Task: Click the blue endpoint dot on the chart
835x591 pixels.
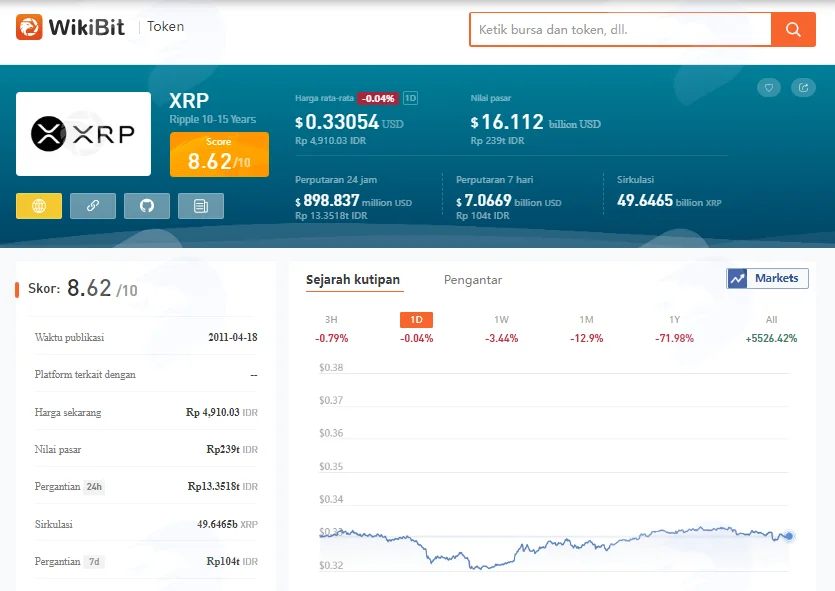Action: [x=789, y=536]
